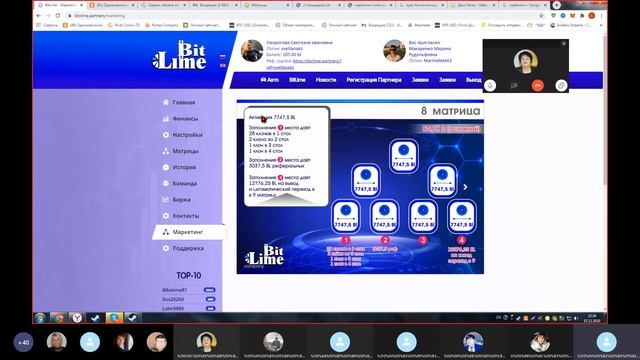640x360 pixels.
Task: Open the Финансы sidebar section
Action: click(x=180, y=119)
